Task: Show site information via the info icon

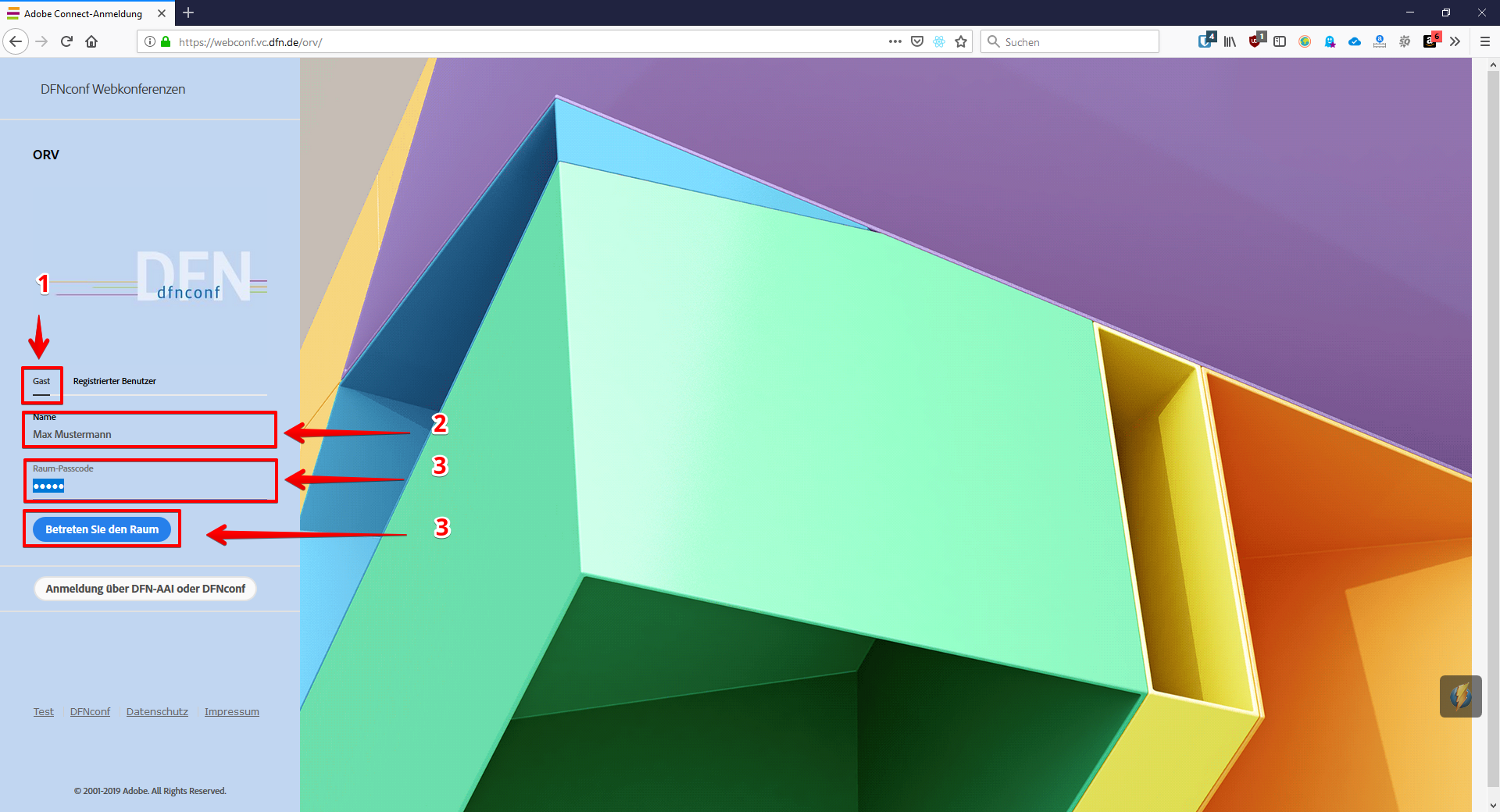Action: [x=150, y=41]
